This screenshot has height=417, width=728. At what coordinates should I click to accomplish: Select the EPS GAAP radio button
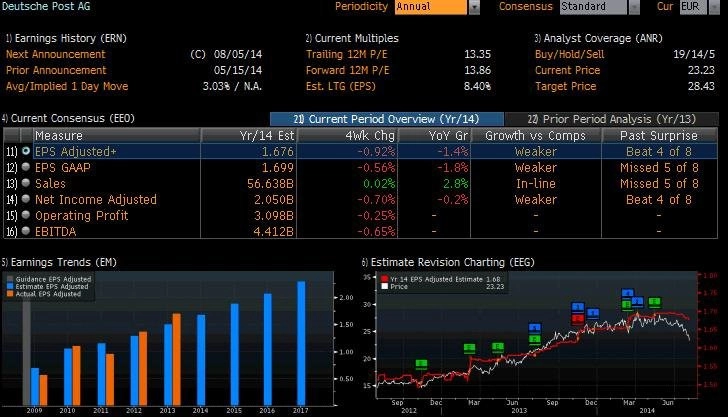[x=26, y=167]
